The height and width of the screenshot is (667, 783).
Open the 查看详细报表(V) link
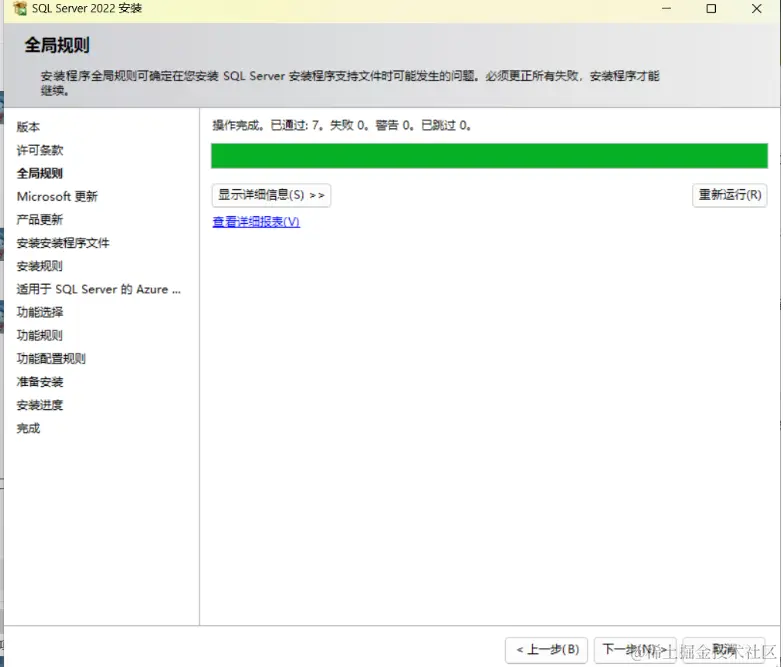pyautogui.click(x=256, y=222)
